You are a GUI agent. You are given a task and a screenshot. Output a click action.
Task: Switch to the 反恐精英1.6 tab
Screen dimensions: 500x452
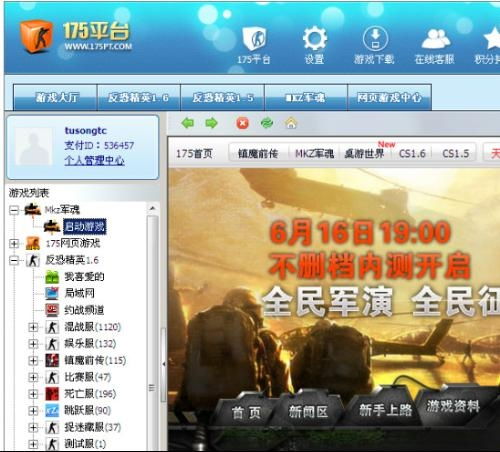(139, 97)
